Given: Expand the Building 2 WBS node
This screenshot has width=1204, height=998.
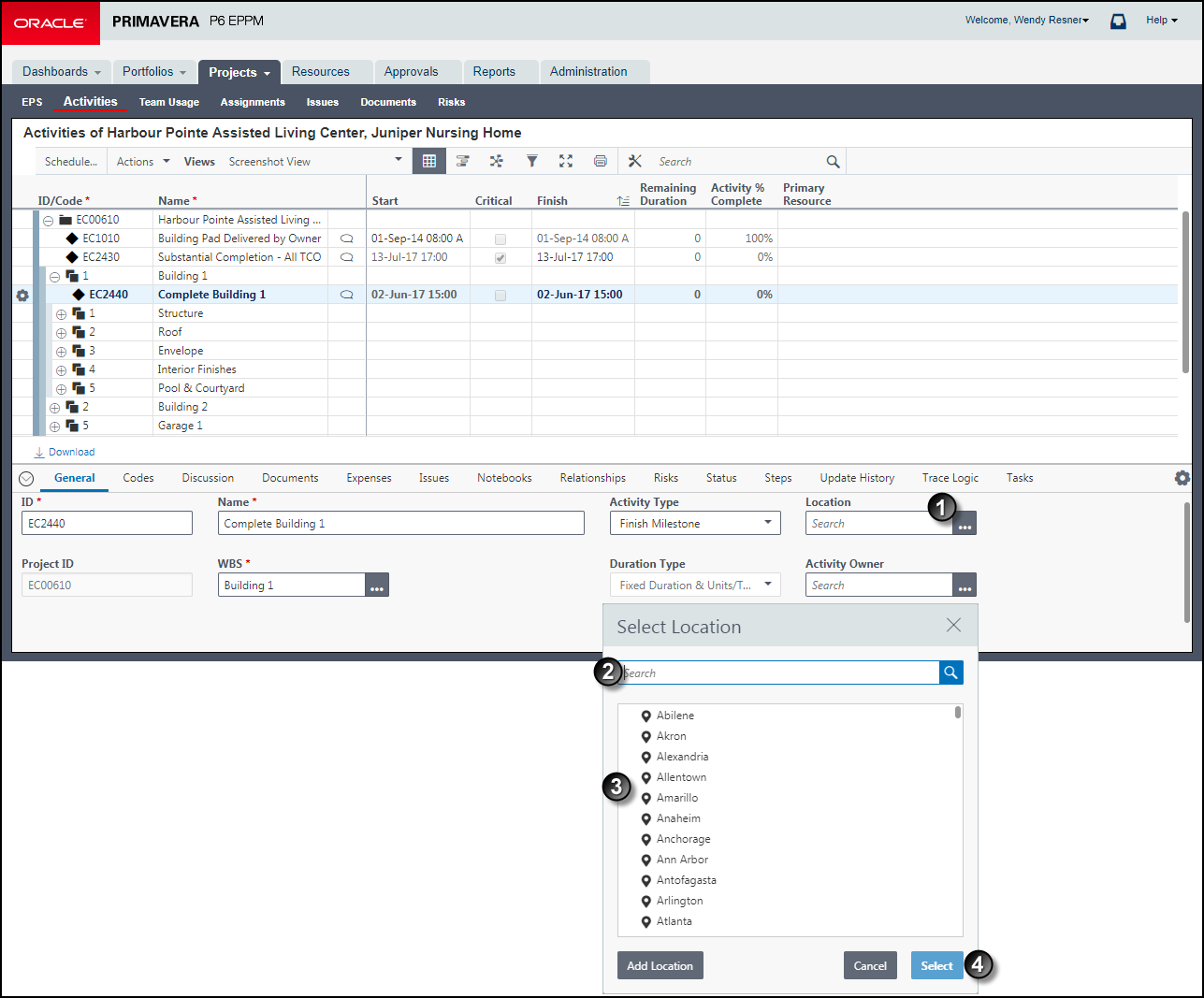Looking at the screenshot, I should 54,408.
